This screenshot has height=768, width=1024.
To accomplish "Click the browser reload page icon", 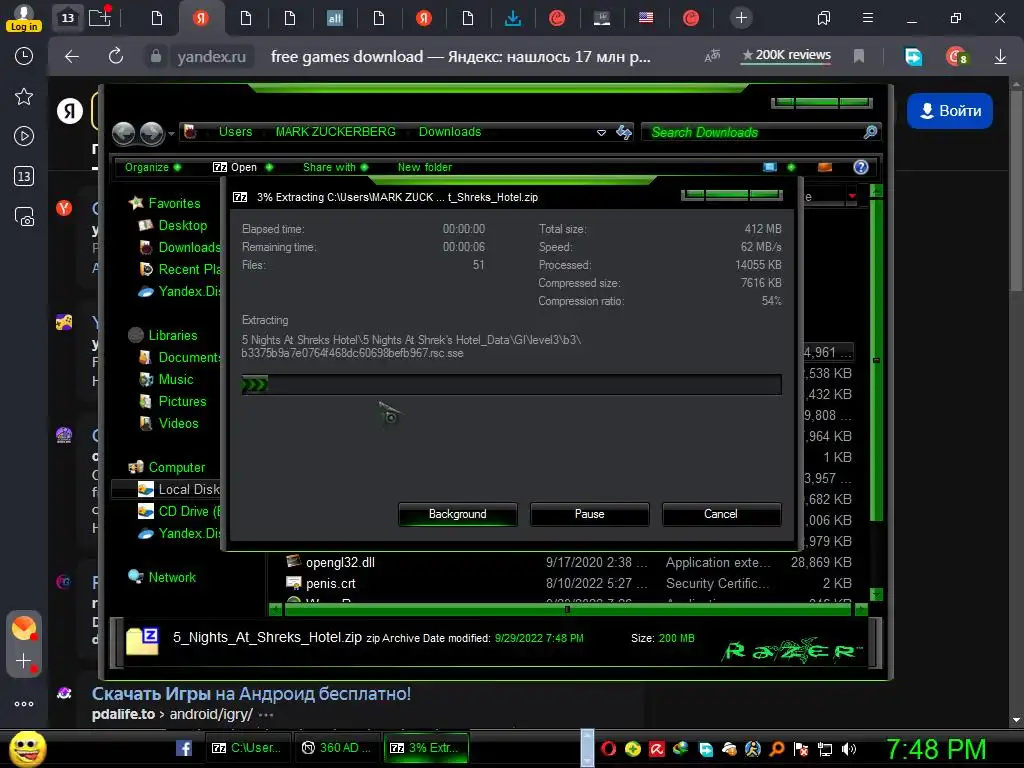I will tap(116, 56).
